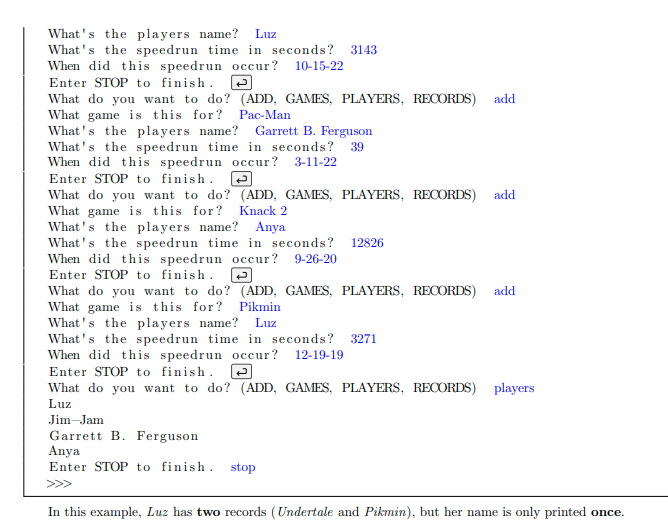Click the time value '12826'
The height and width of the screenshot is (521, 668).
[x=367, y=243]
